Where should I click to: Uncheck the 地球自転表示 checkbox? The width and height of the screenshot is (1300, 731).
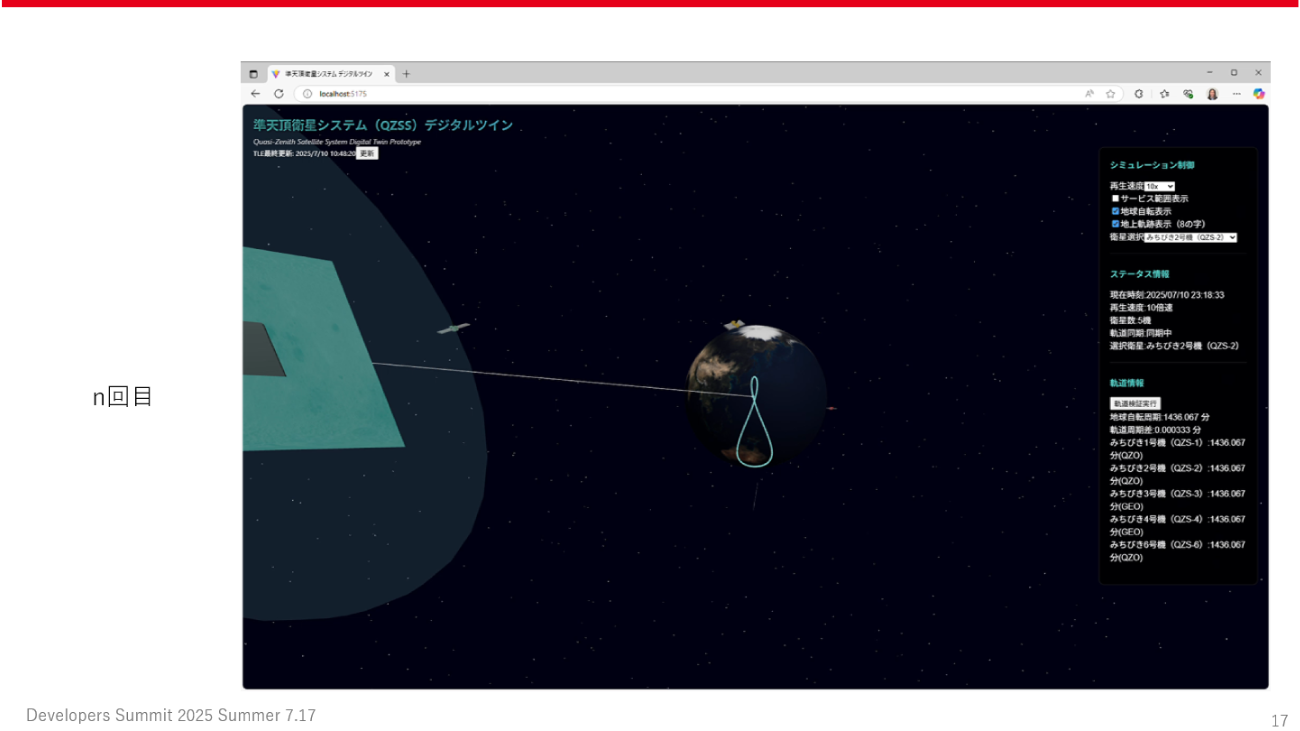tap(1116, 211)
